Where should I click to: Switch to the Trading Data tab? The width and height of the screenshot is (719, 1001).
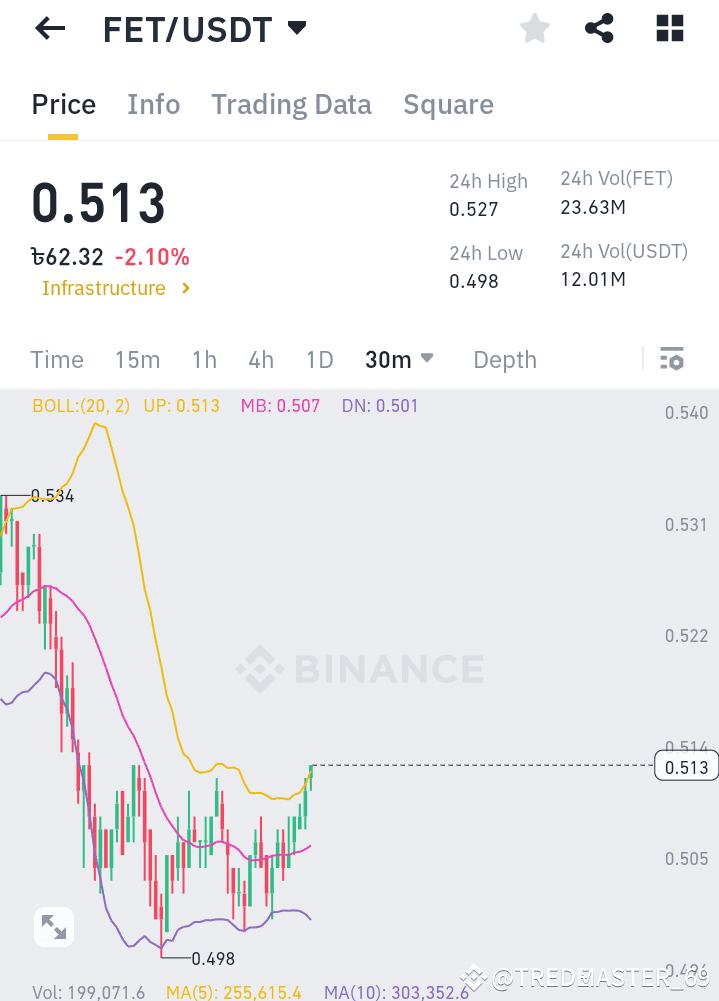[291, 104]
